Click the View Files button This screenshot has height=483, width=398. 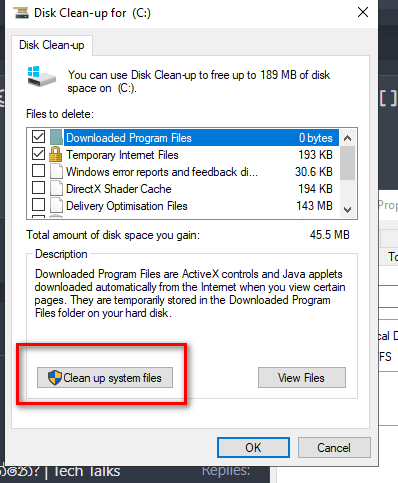tap(302, 378)
